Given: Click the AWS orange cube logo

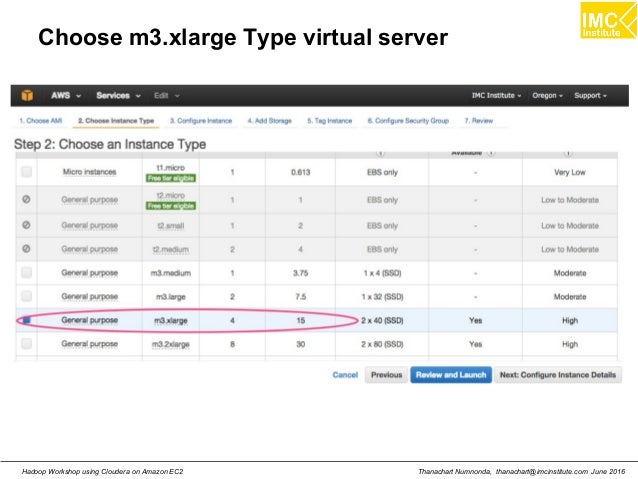Looking at the screenshot, I should click(27, 95).
